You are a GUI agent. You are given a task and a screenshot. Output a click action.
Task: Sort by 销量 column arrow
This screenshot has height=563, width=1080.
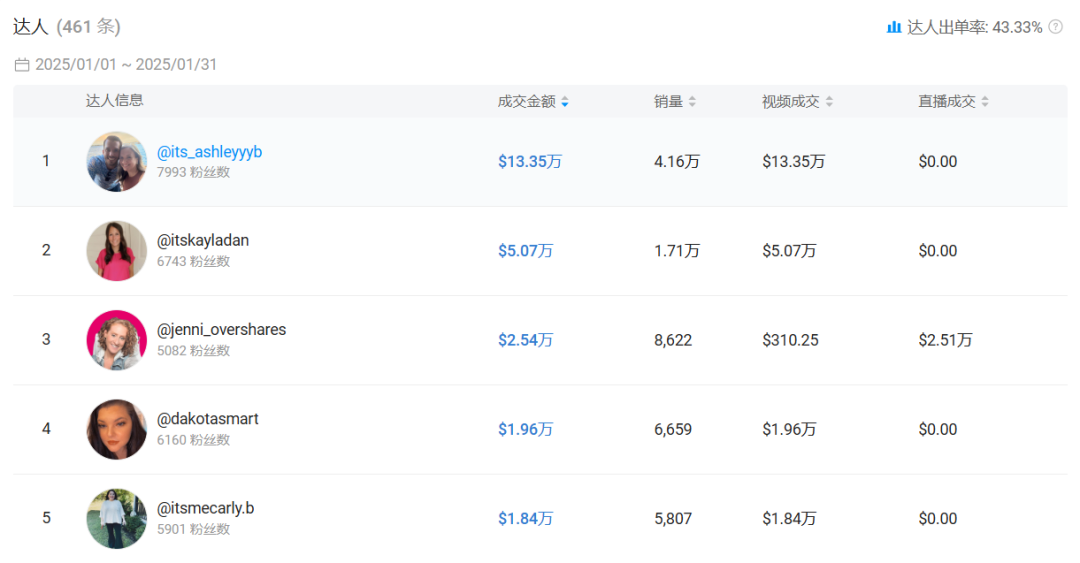coord(692,102)
